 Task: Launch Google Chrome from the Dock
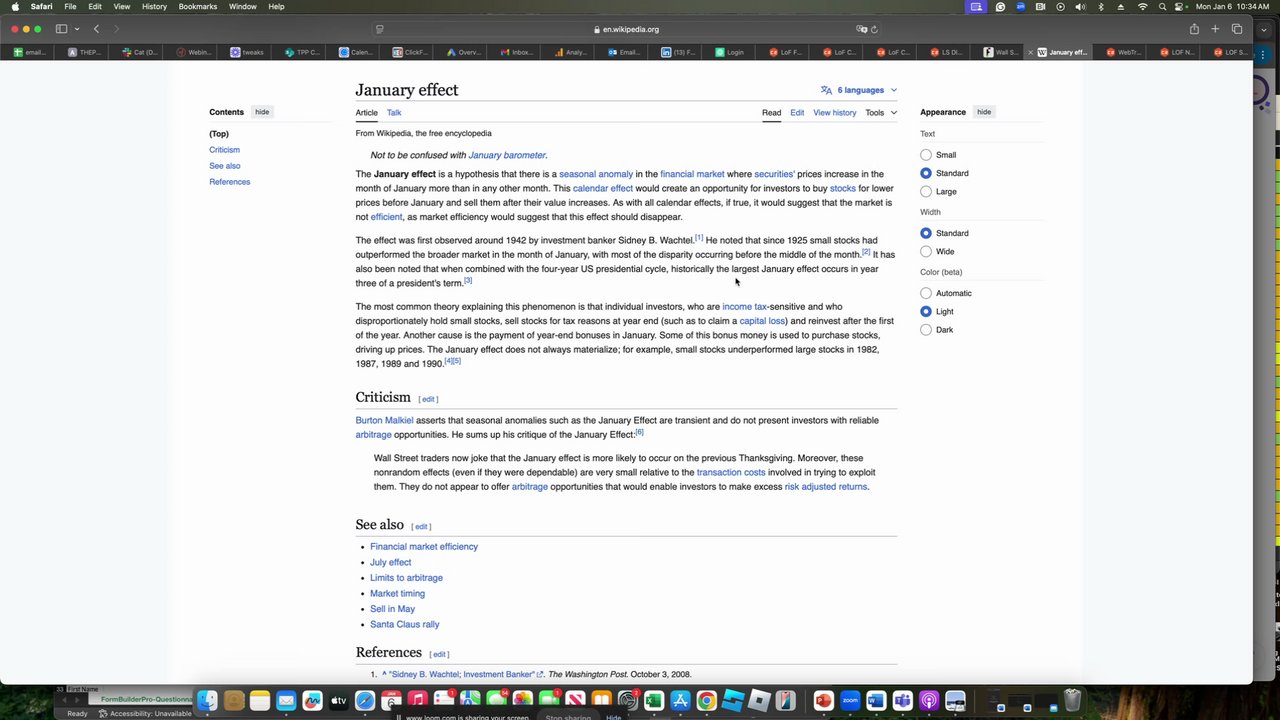706,701
